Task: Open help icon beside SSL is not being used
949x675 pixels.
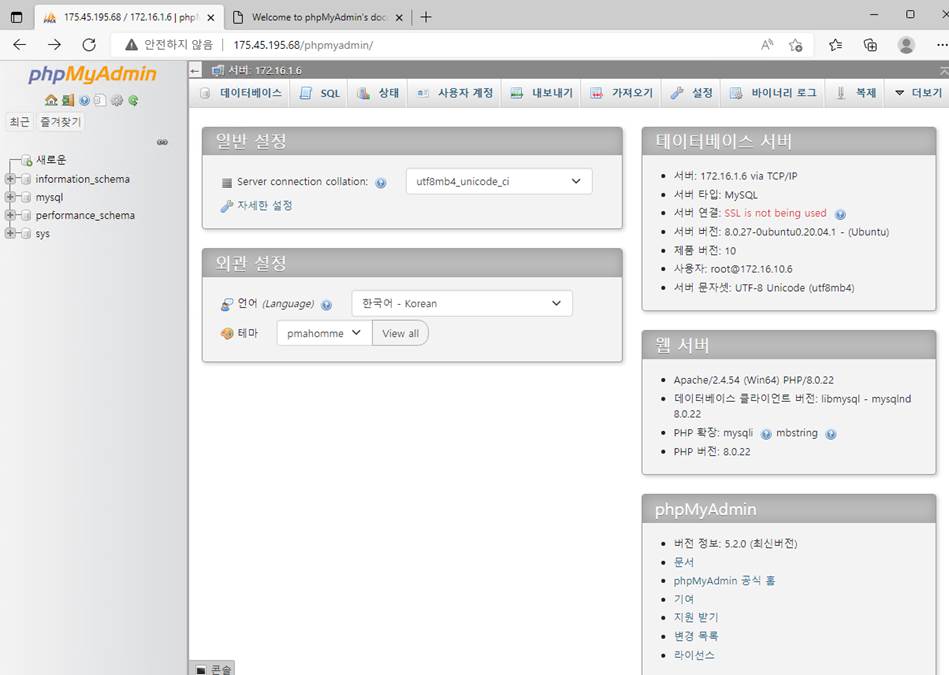Action: [840, 214]
